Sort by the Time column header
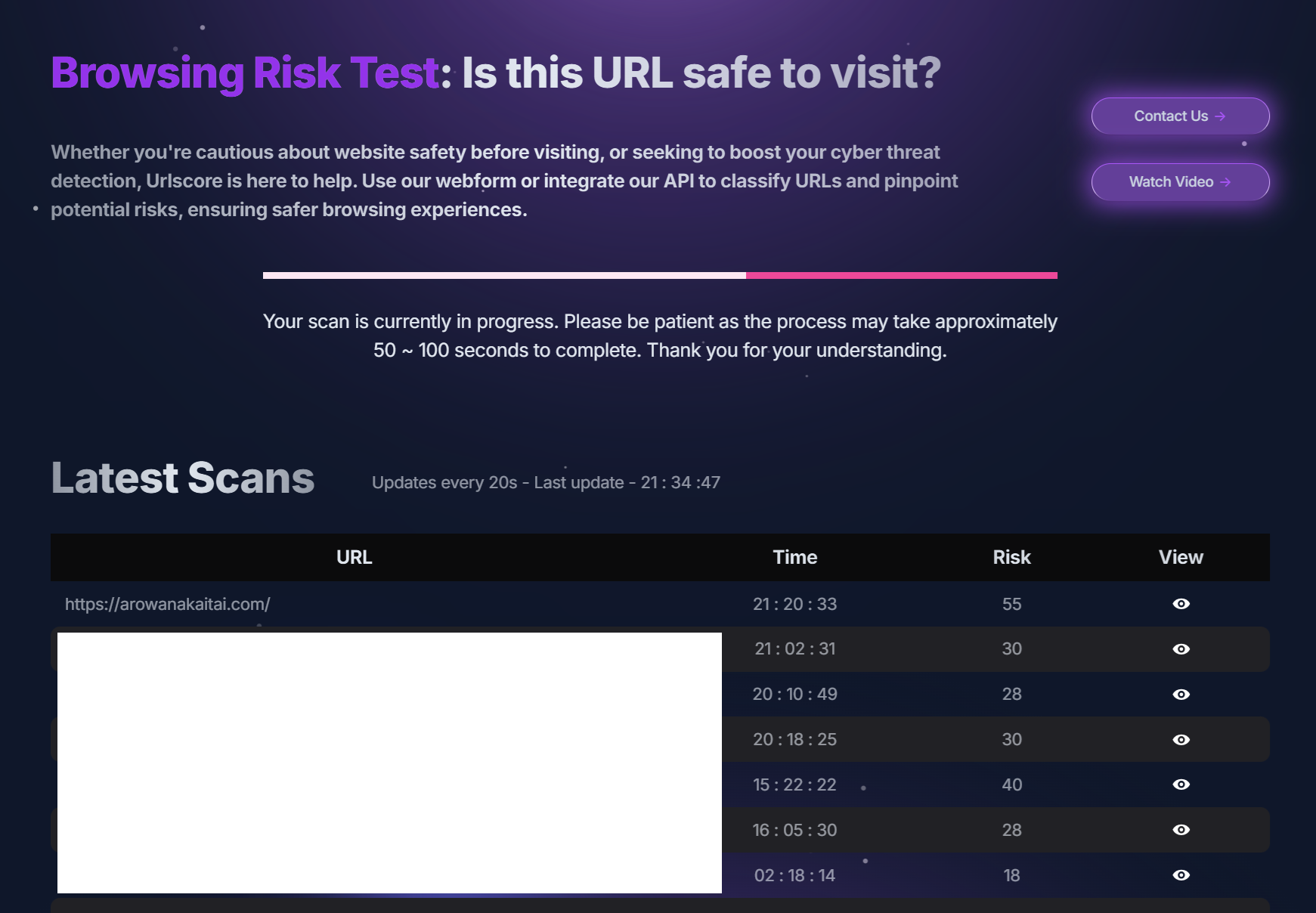Screen dimensions: 1316x913 [x=794, y=558]
